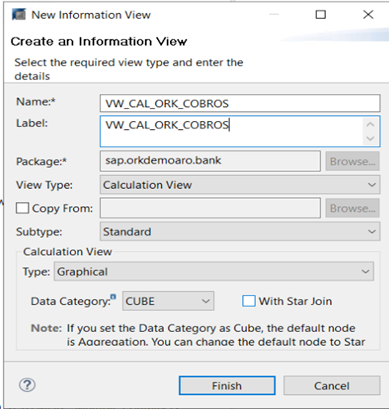Click into the Name text field
Viewport: 389px width, 409px height.
tap(240, 103)
